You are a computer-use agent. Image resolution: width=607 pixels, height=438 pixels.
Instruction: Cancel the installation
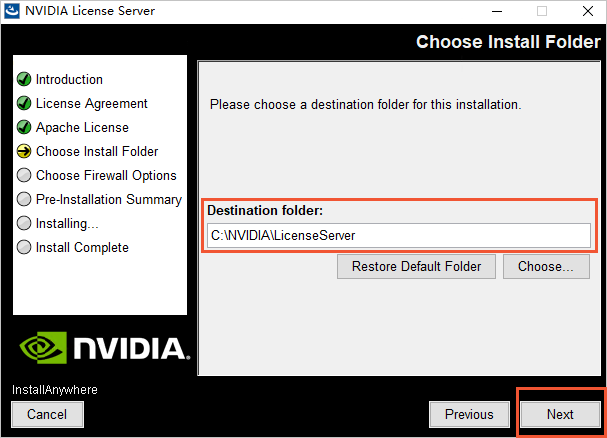(x=47, y=414)
